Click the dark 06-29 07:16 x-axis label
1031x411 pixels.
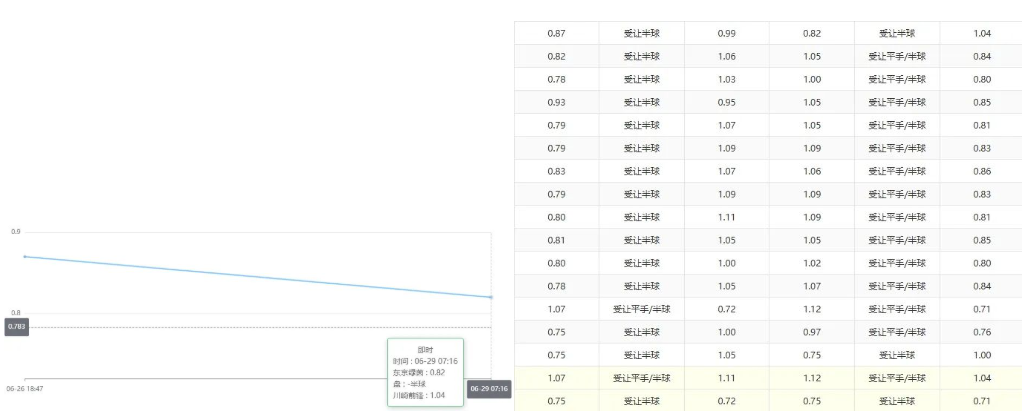(489, 389)
